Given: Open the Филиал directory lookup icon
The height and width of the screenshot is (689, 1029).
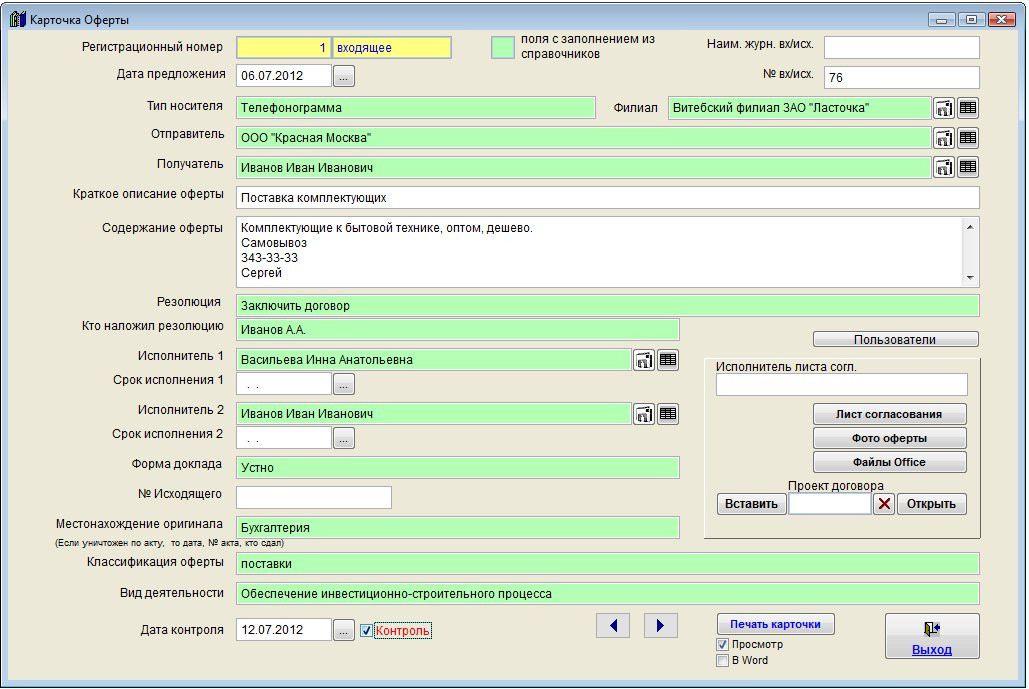Looking at the screenshot, I should coord(944,108).
